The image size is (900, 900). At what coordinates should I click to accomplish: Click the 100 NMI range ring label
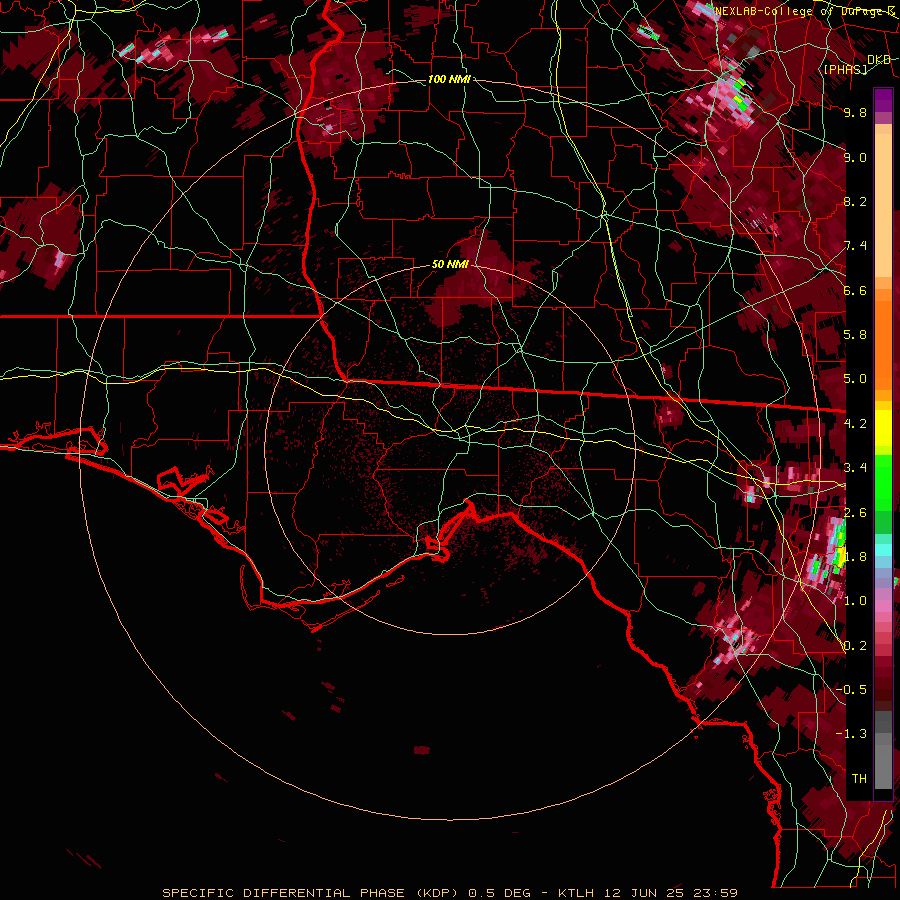click(449, 79)
